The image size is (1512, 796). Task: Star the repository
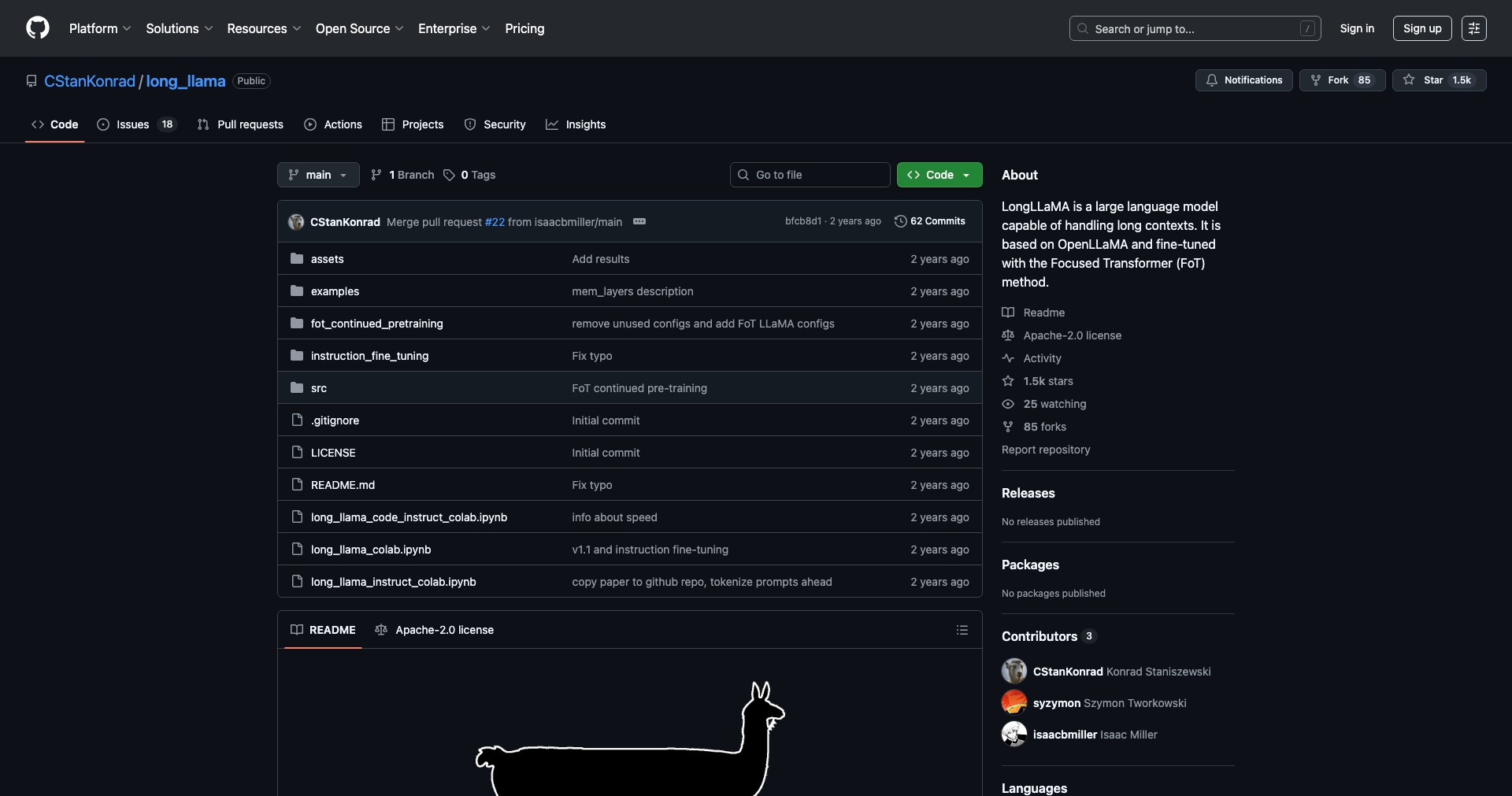1440,80
